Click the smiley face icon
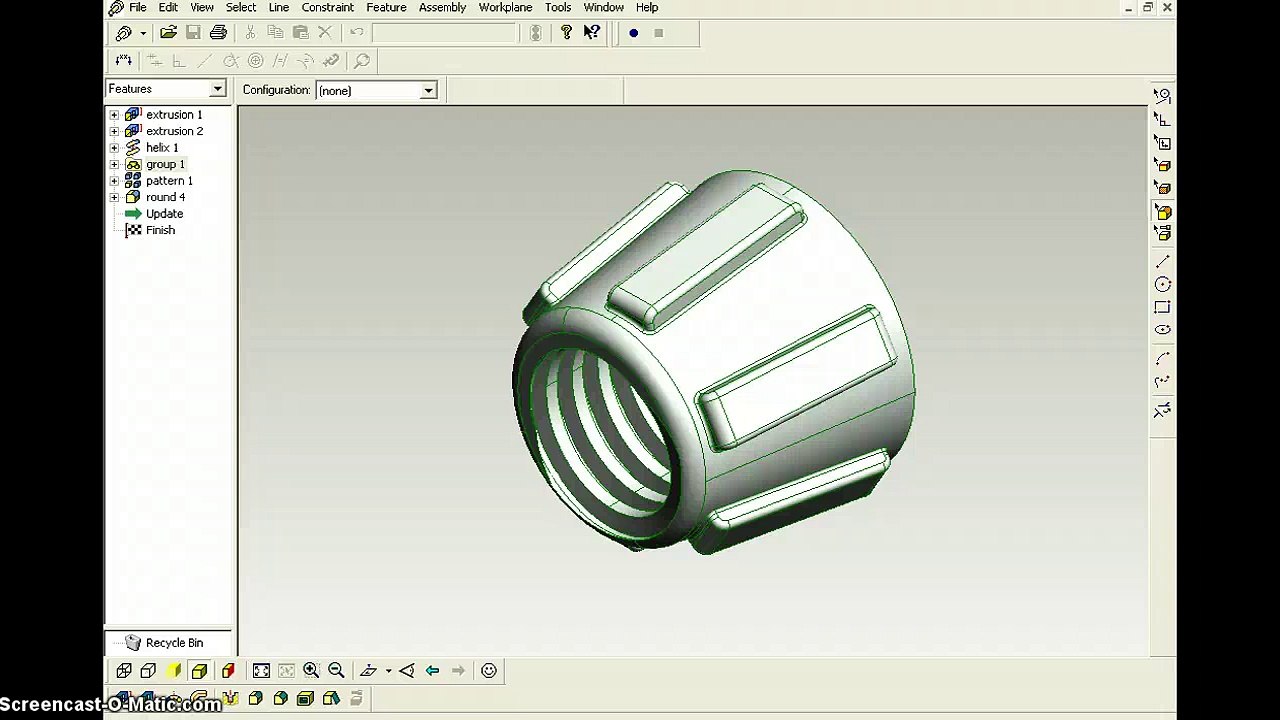This screenshot has height=720, width=1280. pyautogui.click(x=489, y=671)
